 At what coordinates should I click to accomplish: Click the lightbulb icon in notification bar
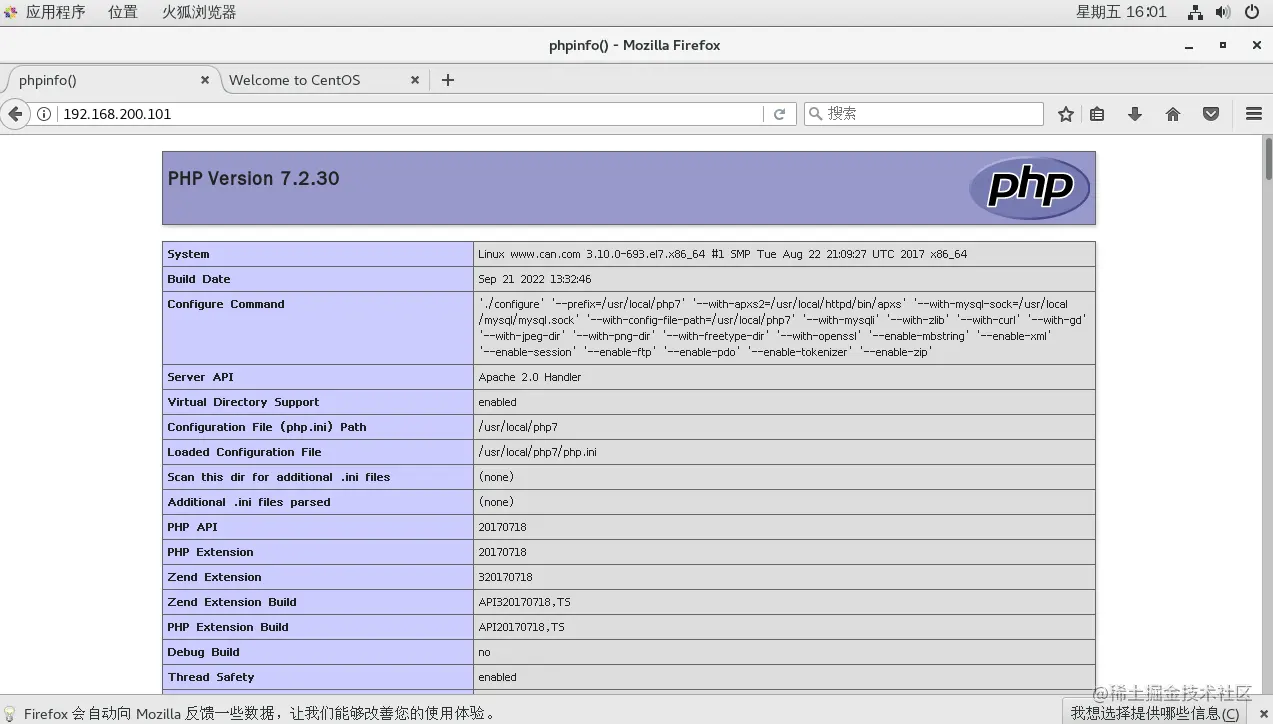[x=11, y=713]
